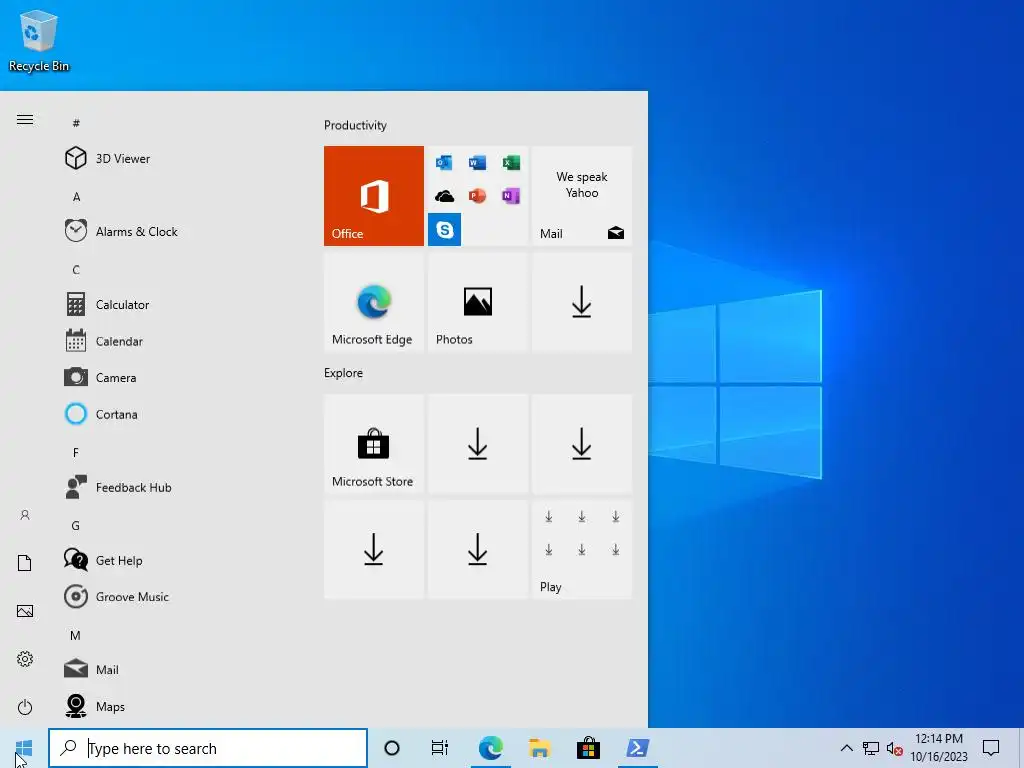The image size is (1024, 768).
Task: Open the network status tray icon
Action: point(871,748)
